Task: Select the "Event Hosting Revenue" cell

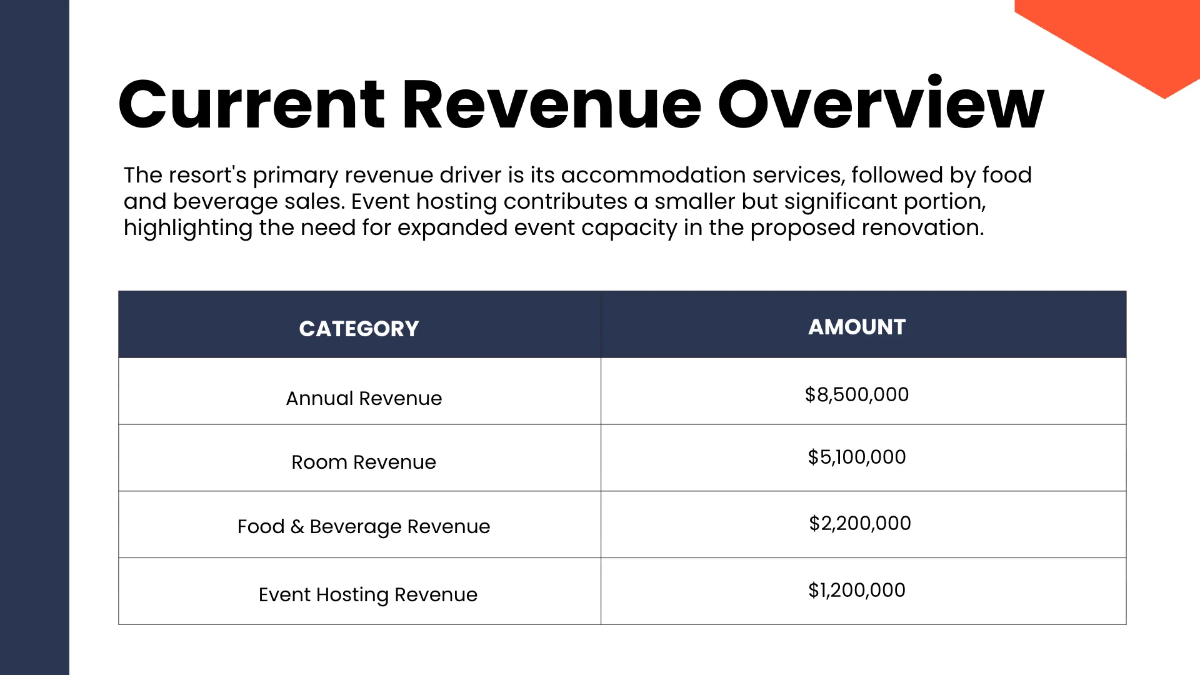Action: (367, 593)
